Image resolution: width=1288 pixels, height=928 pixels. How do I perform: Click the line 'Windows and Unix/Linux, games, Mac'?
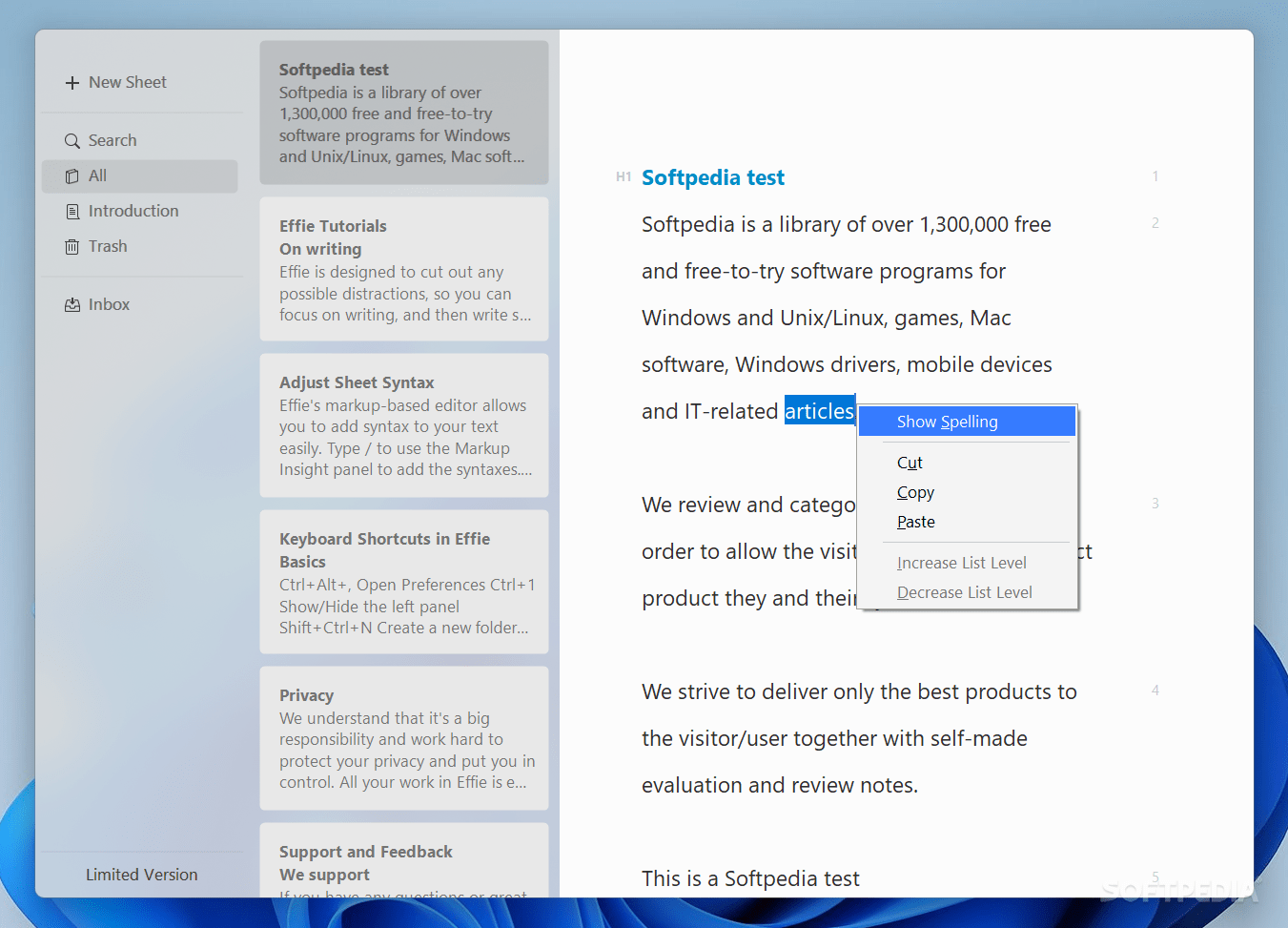(x=827, y=318)
